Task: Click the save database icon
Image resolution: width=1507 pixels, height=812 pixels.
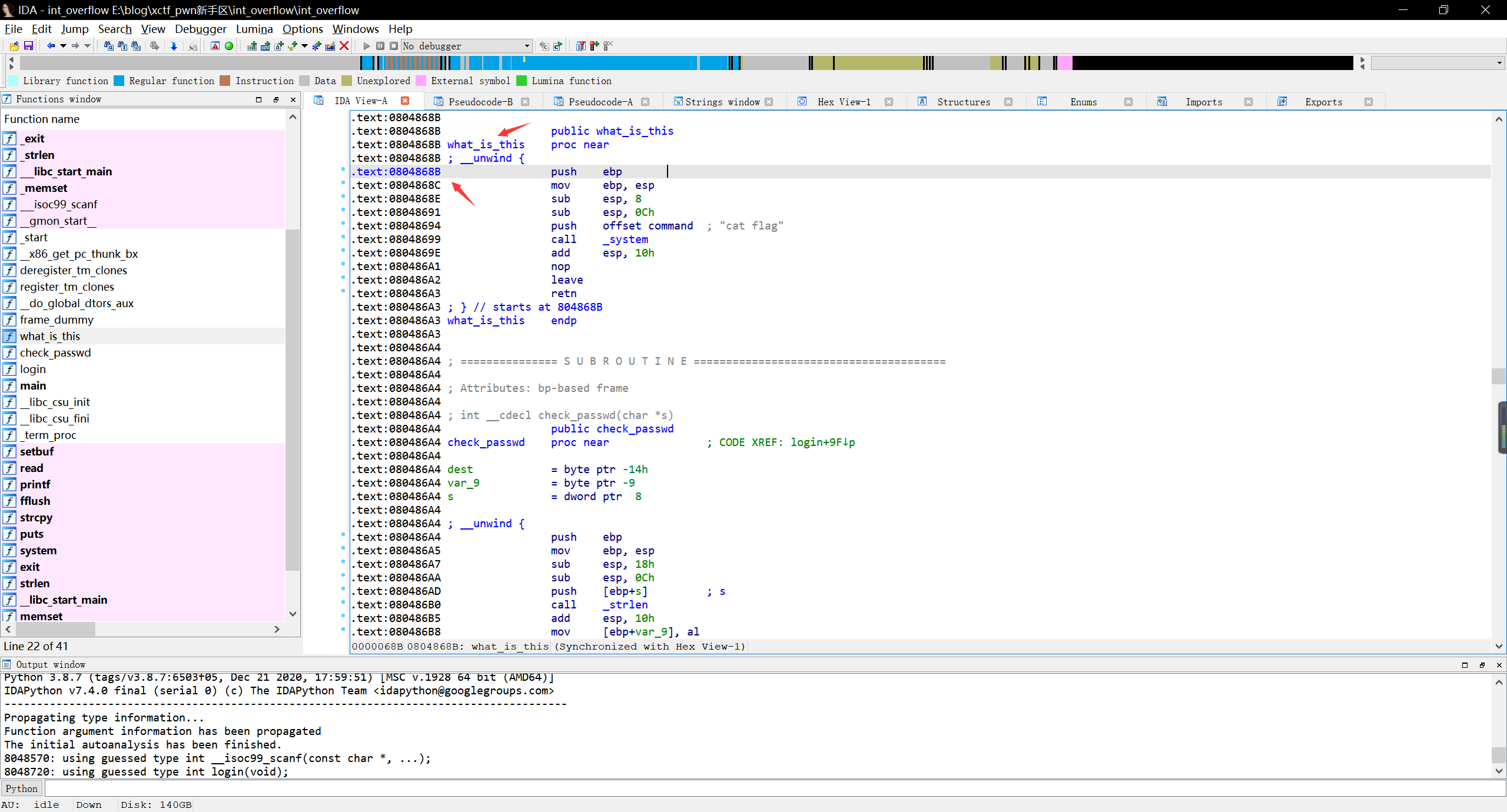Action: [28, 46]
